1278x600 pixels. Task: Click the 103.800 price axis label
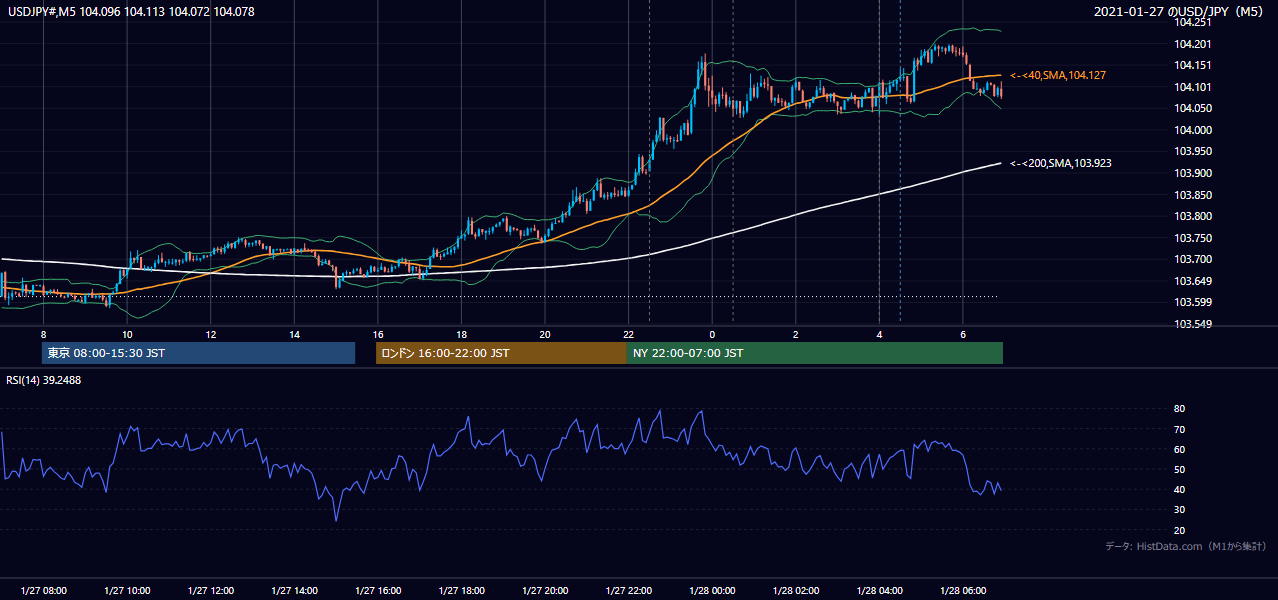pyautogui.click(x=1192, y=216)
